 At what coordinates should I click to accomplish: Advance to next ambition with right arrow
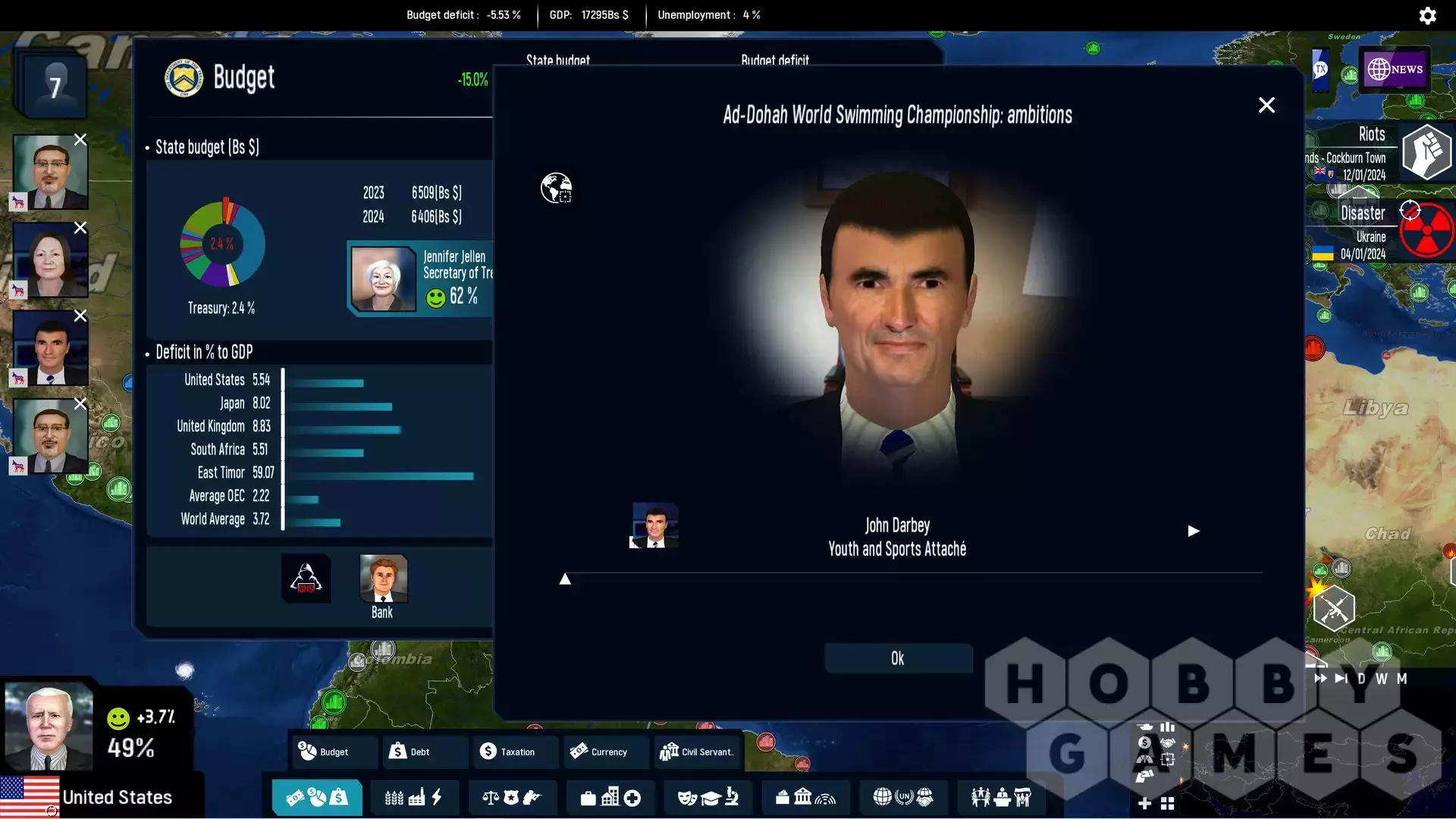click(x=1193, y=531)
